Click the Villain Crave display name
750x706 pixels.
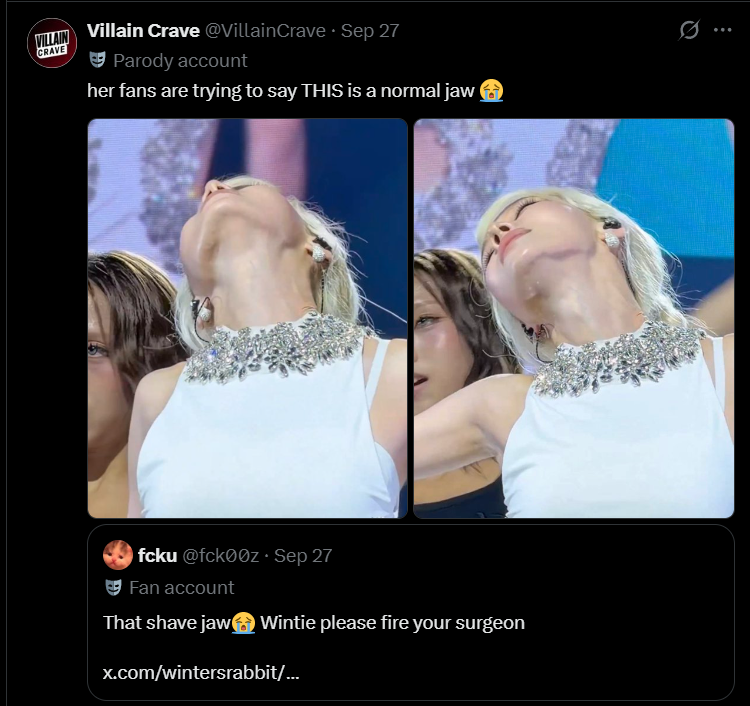coord(143,31)
